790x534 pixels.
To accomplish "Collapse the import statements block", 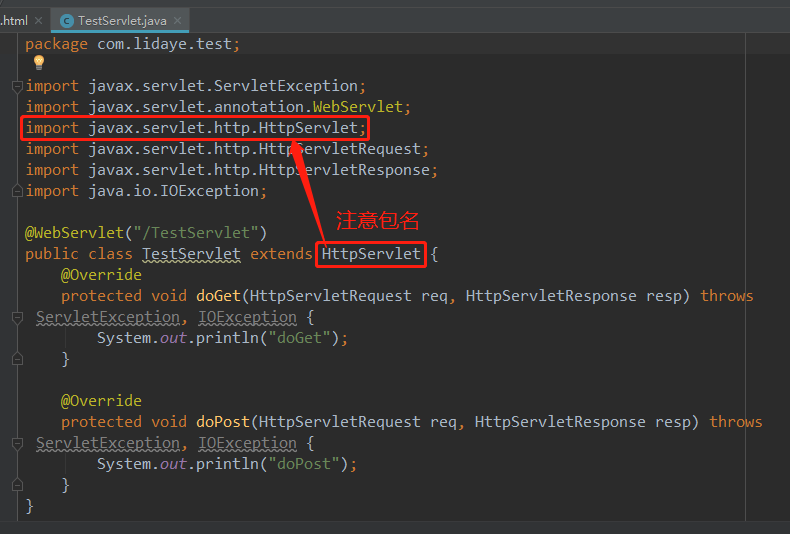I will pyautogui.click(x=17, y=87).
